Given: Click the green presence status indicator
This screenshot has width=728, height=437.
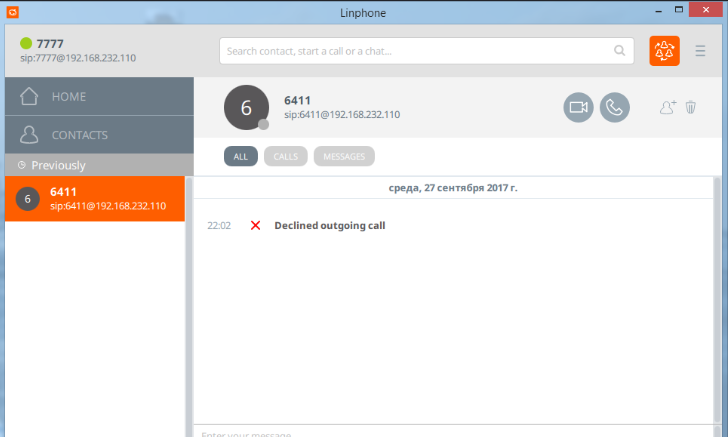Looking at the screenshot, I should point(26,43).
